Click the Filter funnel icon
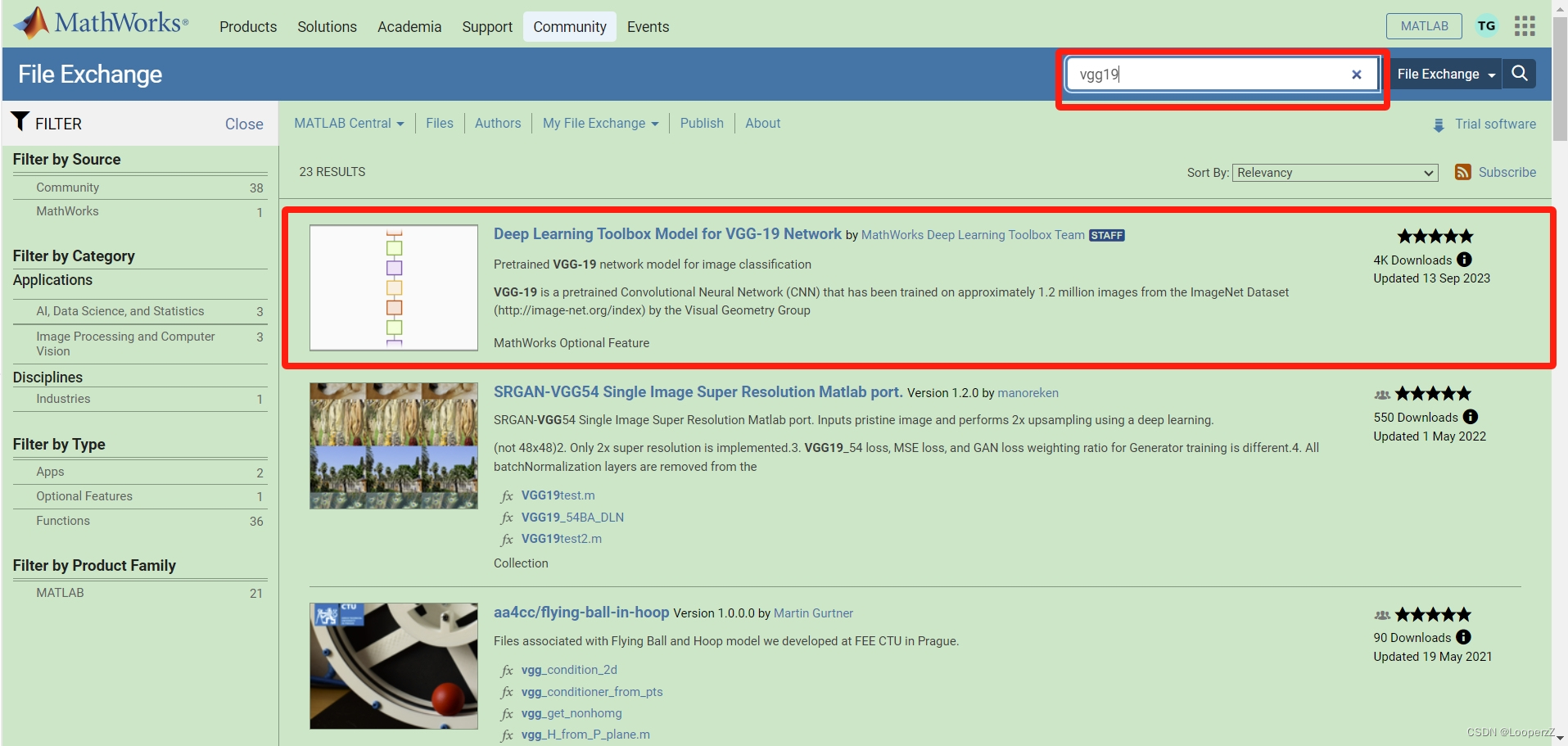Viewport: 1568px width, 746px height. 20,121
